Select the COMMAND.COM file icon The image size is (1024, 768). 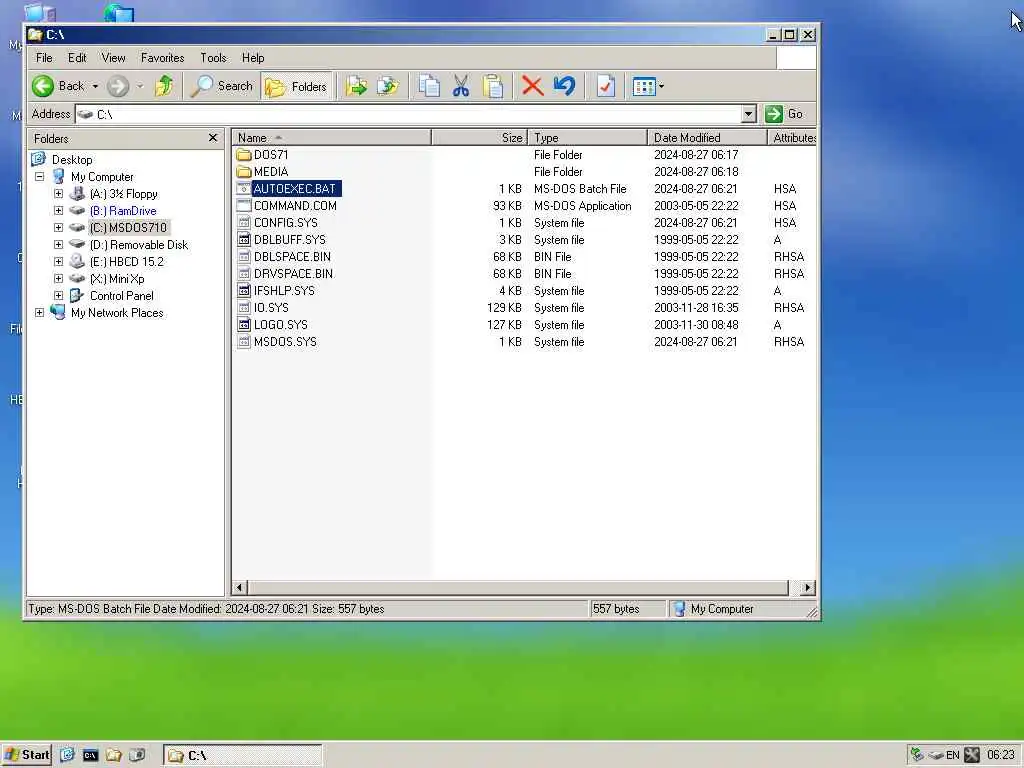[x=244, y=206]
